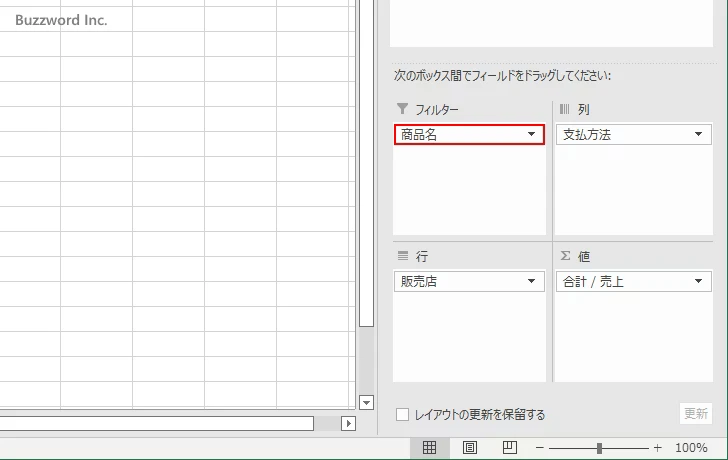728x460 pixels.
Task: Click the vertical scroll down arrow
Action: [366, 402]
